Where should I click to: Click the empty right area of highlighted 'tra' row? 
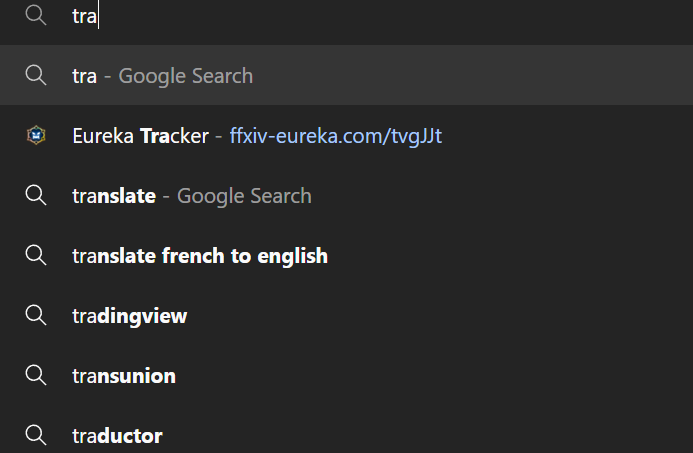[x=473, y=75]
